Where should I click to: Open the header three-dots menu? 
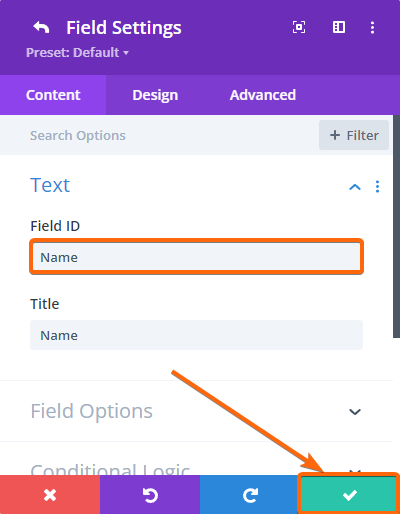[x=372, y=27]
